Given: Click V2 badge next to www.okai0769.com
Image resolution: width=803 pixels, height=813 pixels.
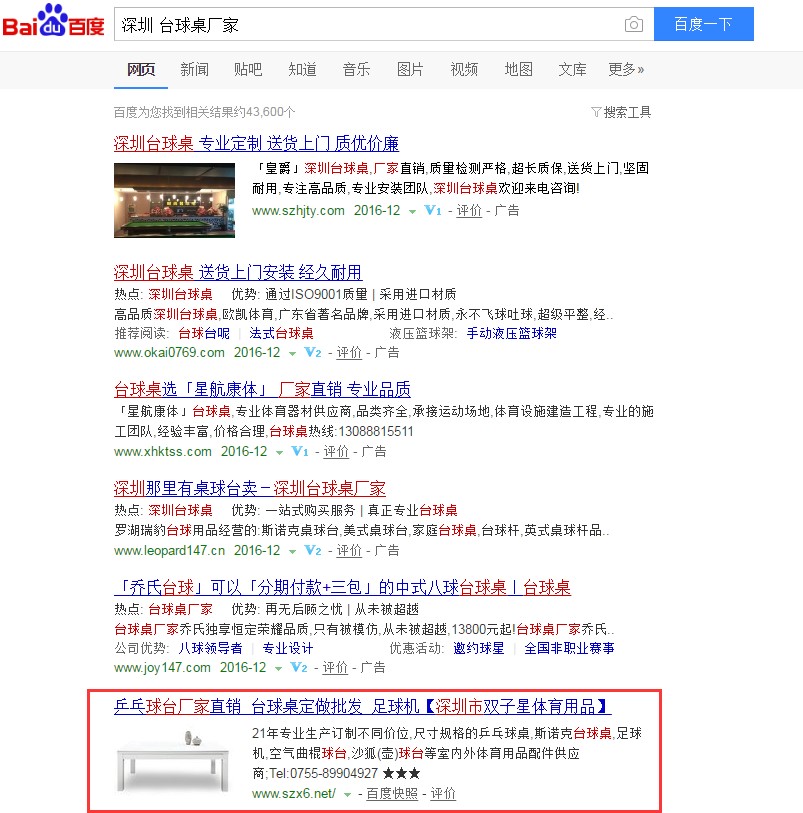Looking at the screenshot, I should click(313, 353).
